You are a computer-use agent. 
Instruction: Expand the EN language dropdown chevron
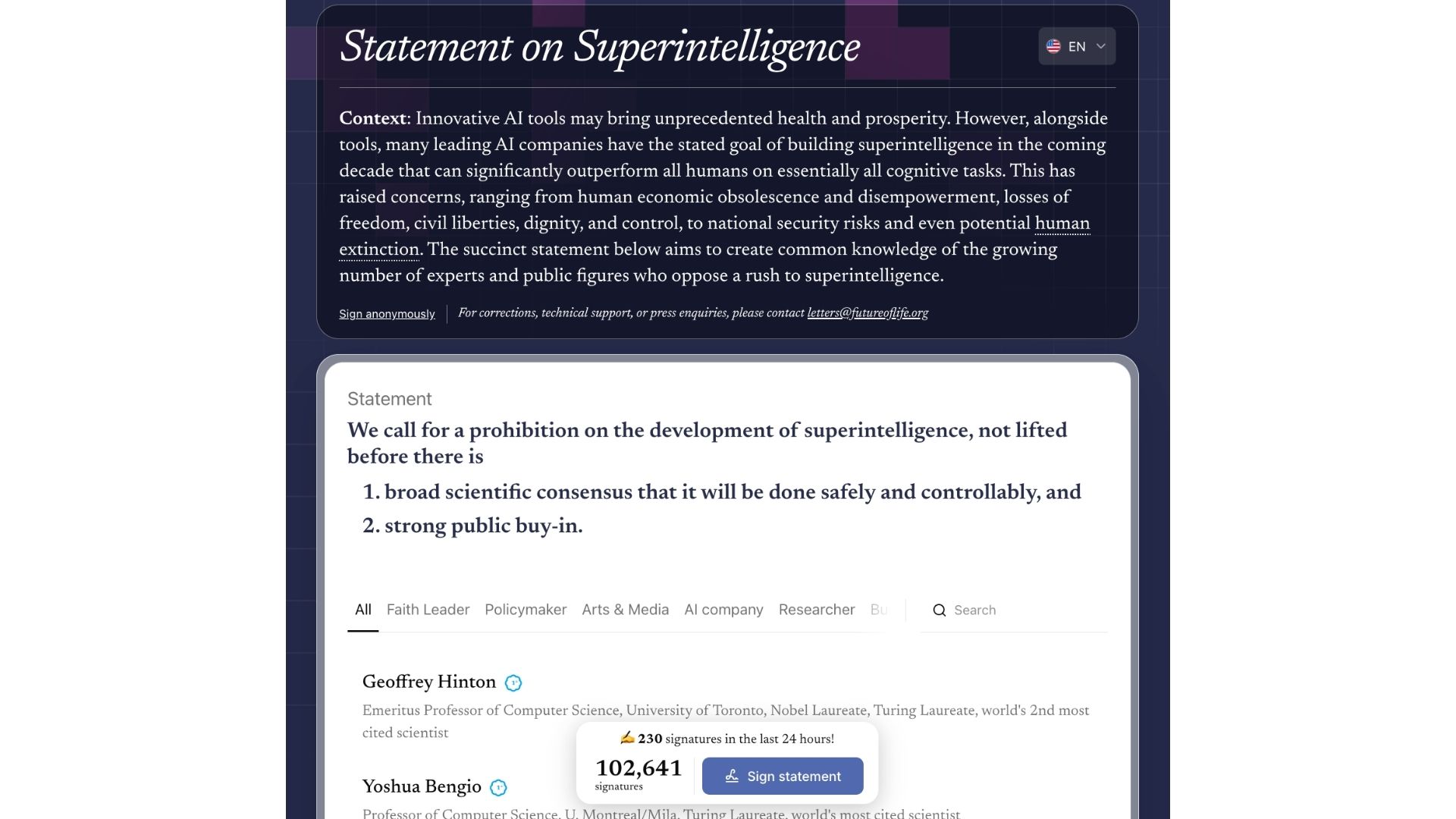click(1101, 46)
